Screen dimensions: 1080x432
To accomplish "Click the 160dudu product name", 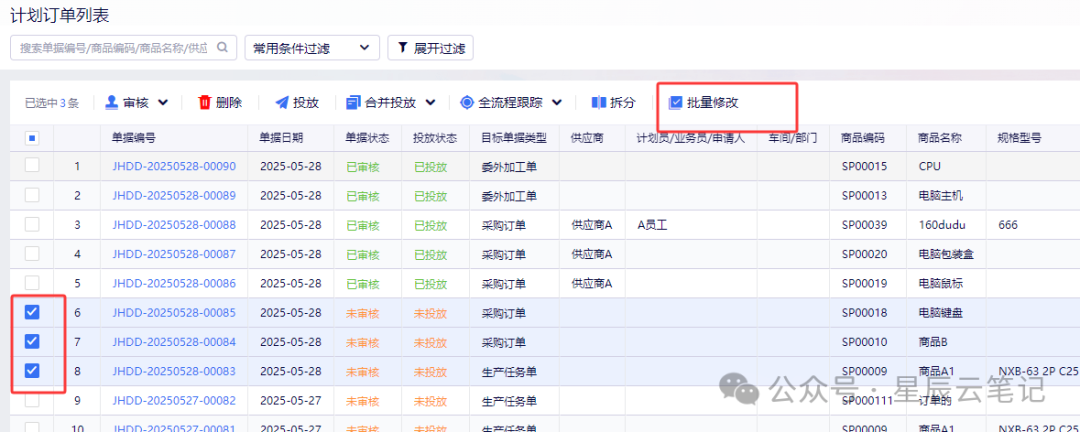I will [942, 225].
